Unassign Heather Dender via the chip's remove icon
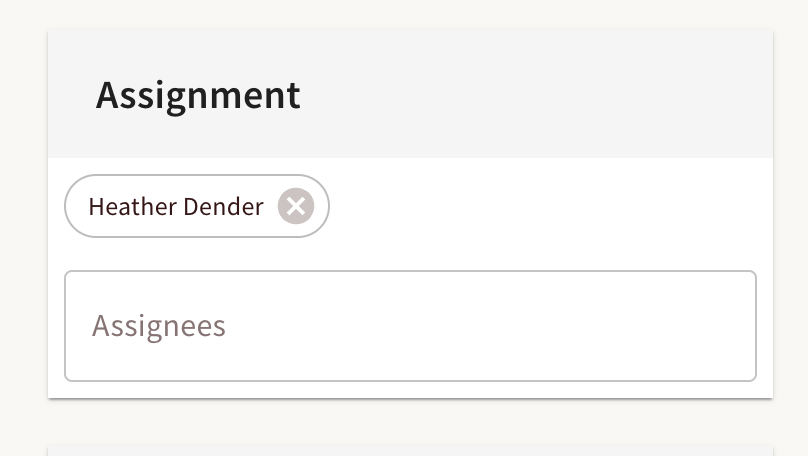This screenshot has height=456, width=808. point(296,206)
